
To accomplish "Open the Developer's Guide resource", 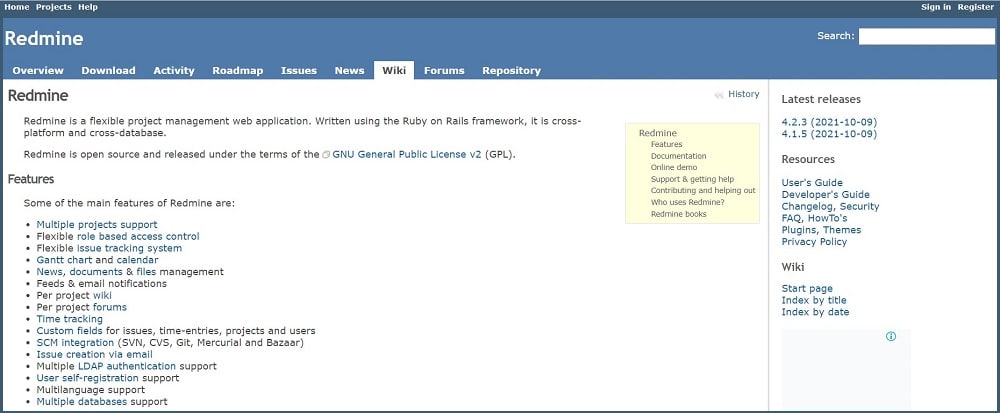I will click(825, 194).
